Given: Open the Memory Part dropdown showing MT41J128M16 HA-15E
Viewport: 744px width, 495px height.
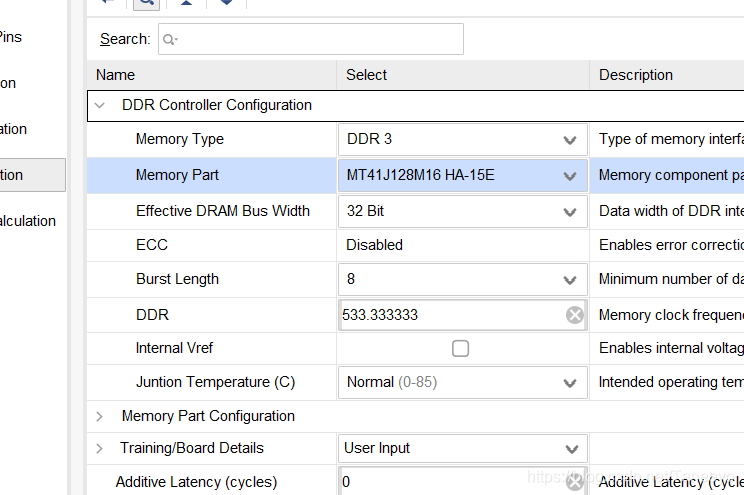Looking at the screenshot, I should click(x=463, y=176).
